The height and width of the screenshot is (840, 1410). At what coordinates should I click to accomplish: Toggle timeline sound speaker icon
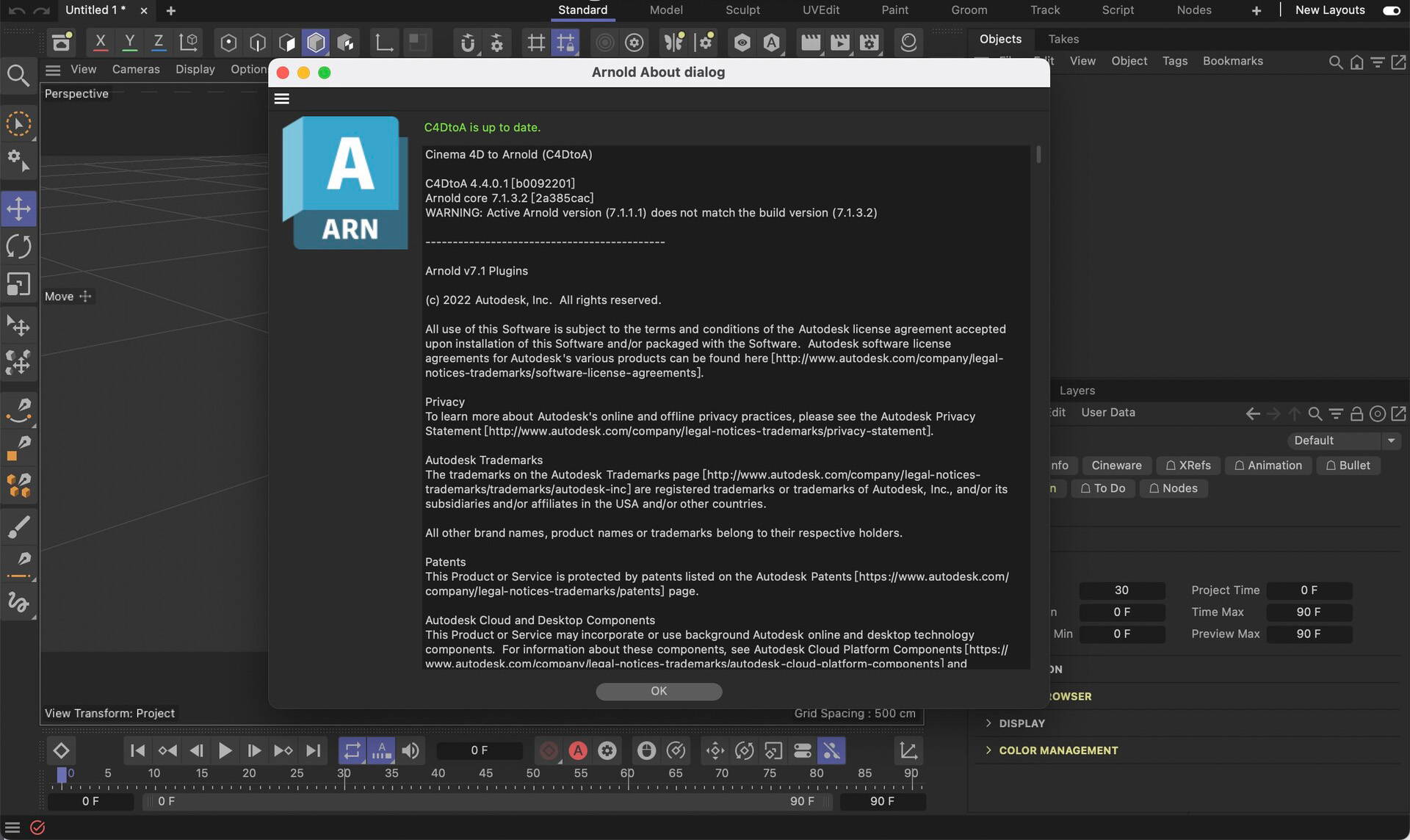tap(411, 750)
